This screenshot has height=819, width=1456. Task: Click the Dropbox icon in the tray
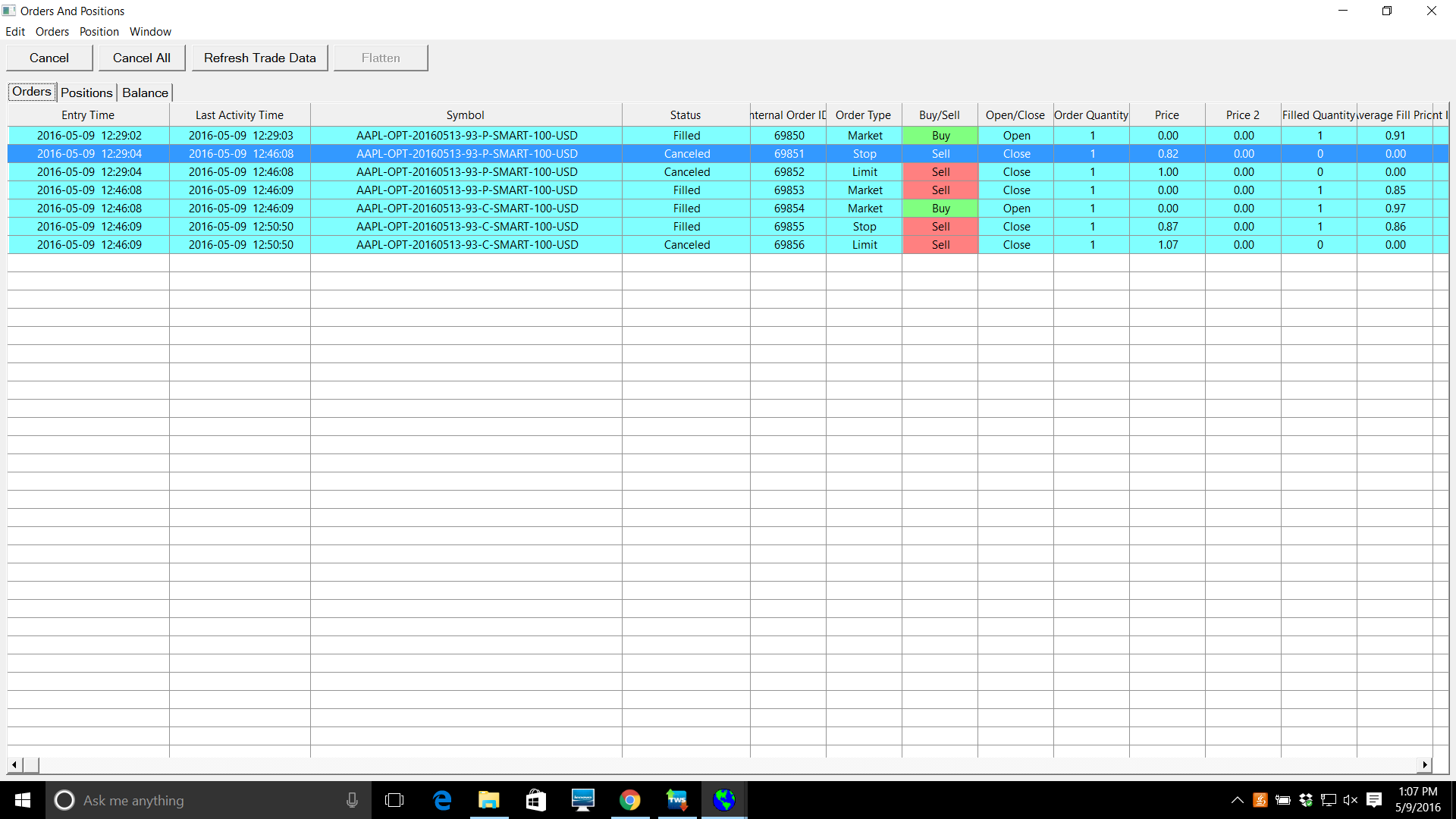pos(1306,800)
